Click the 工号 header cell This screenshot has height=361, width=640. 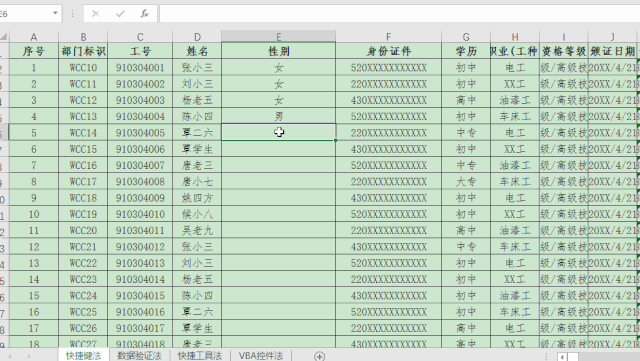point(140,51)
